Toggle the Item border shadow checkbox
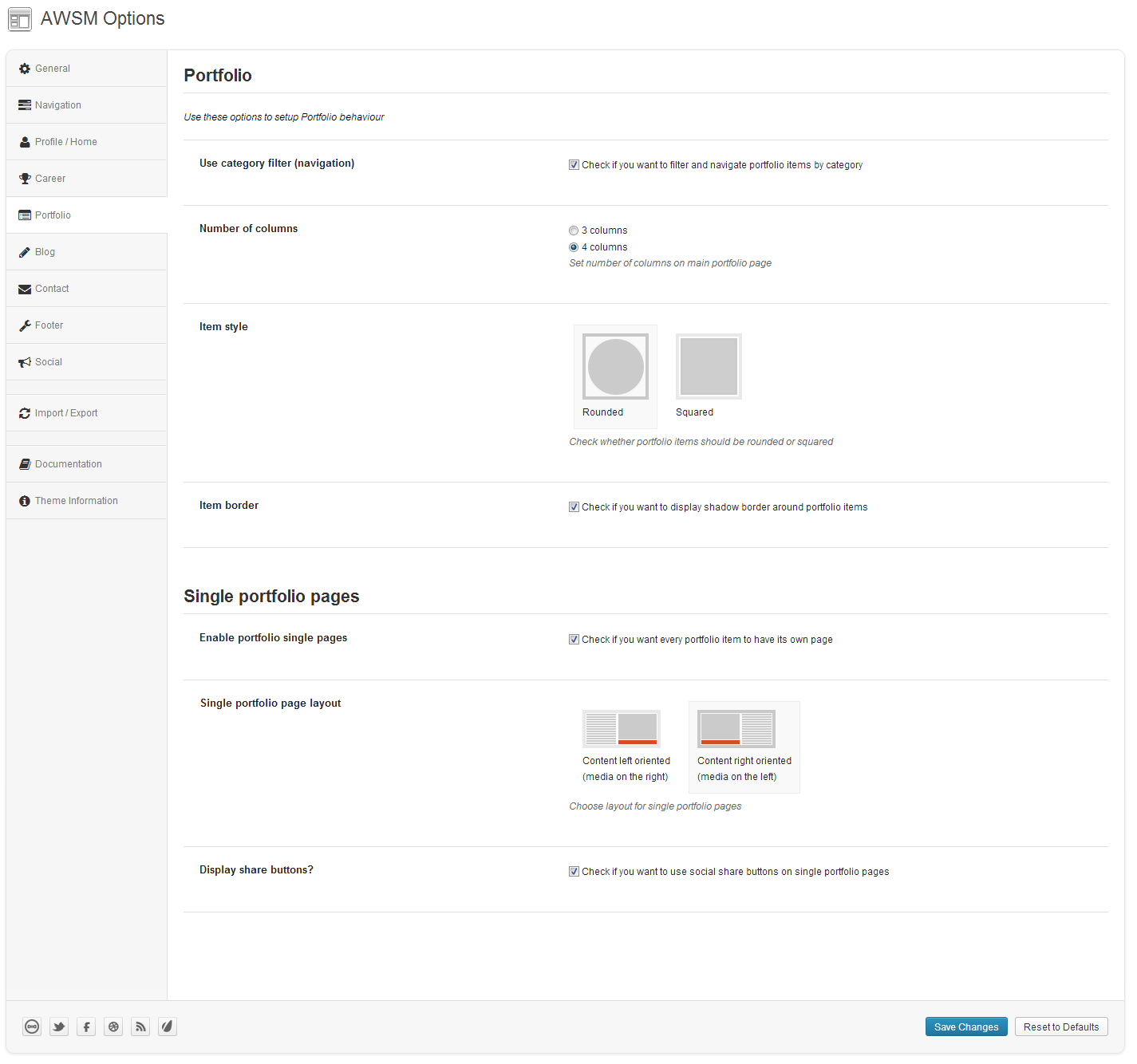Image resolution: width=1137 pixels, height=1064 pixels. click(574, 507)
